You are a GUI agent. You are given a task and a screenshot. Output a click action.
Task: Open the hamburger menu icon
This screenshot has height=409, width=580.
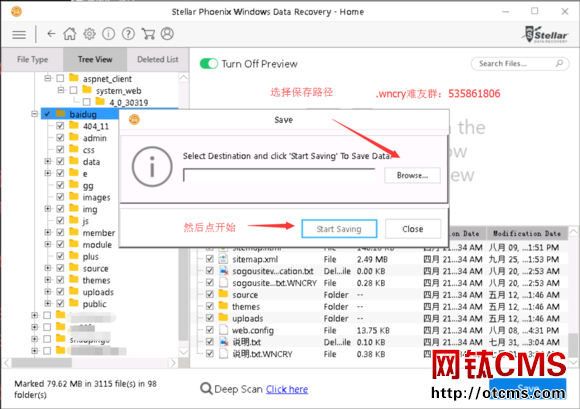pyautogui.click(x=19, y=35)
